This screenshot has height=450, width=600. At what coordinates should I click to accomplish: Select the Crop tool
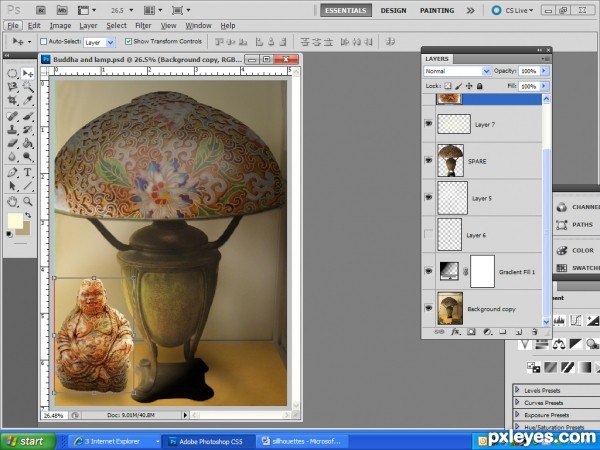[x=12, y=100]
